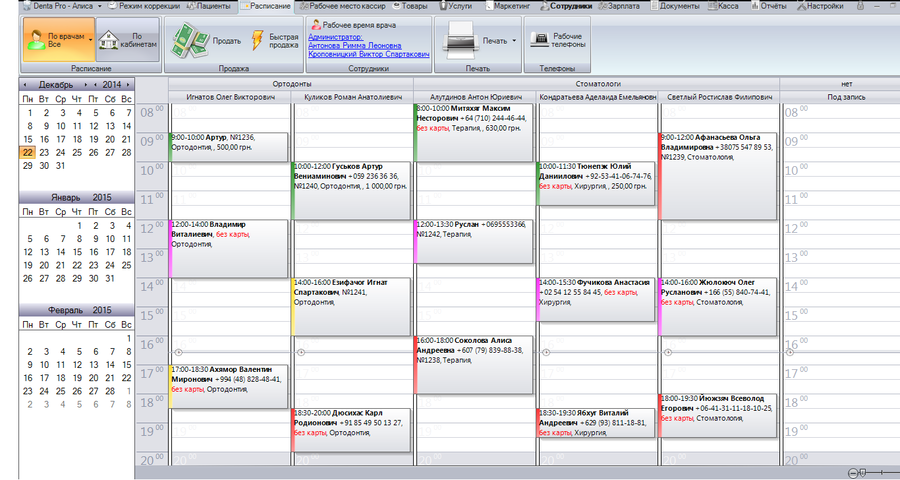Select December 23 in the calendar
Screen dimensions: 900x480
click(x=44, y=153)
